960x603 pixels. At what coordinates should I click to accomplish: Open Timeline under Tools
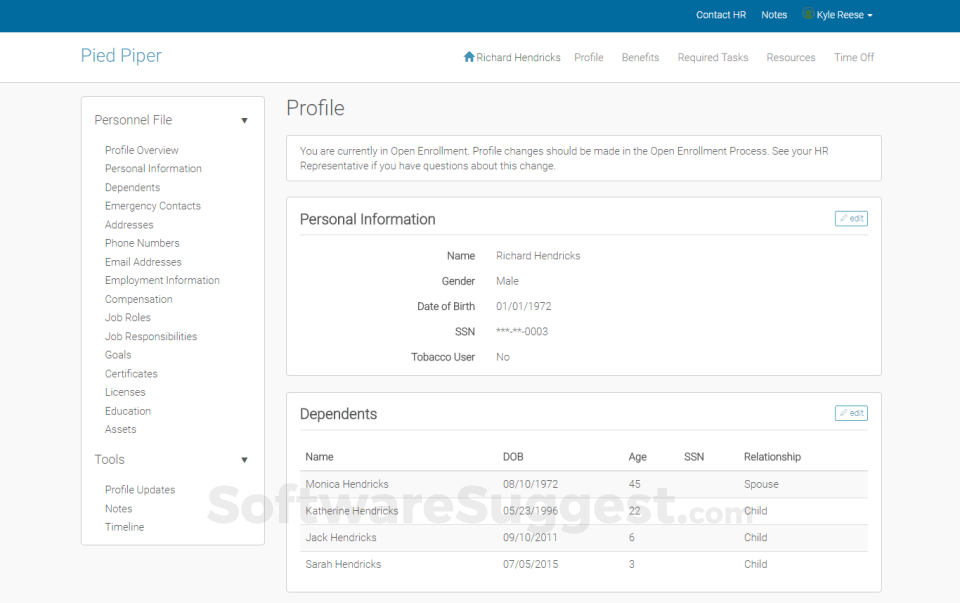click(124, 527)
